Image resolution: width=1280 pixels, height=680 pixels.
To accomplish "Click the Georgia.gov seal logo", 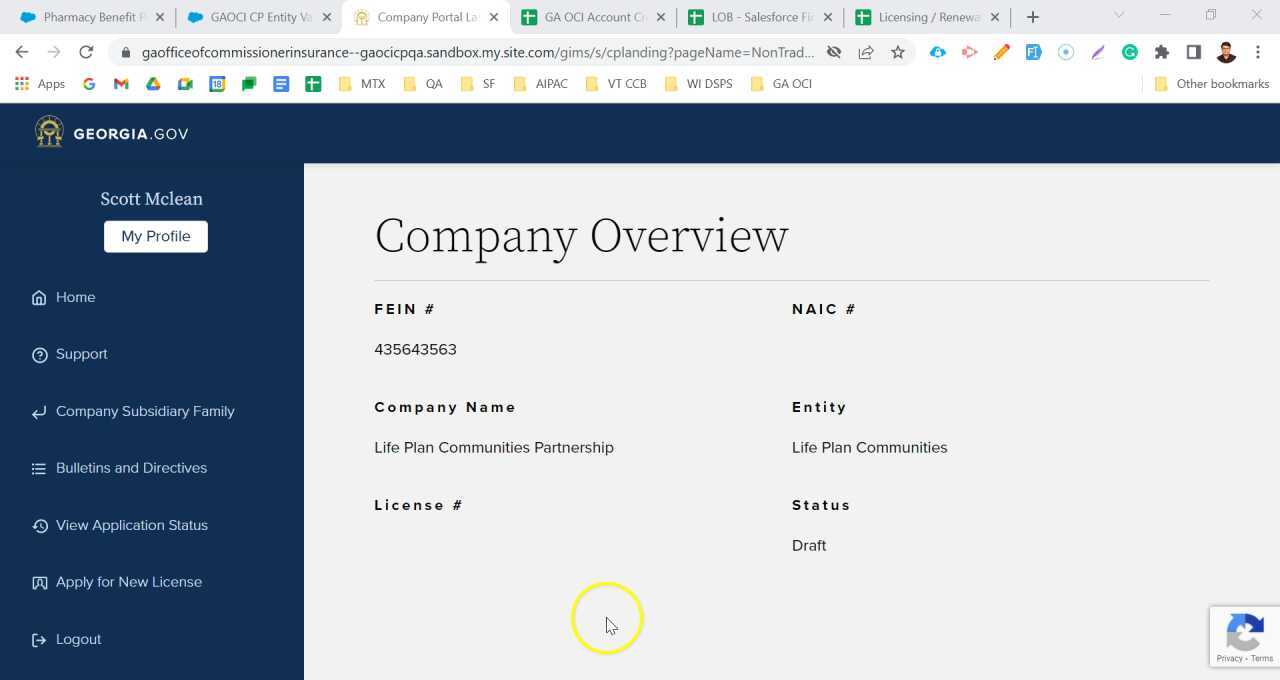I will [49, 131].
